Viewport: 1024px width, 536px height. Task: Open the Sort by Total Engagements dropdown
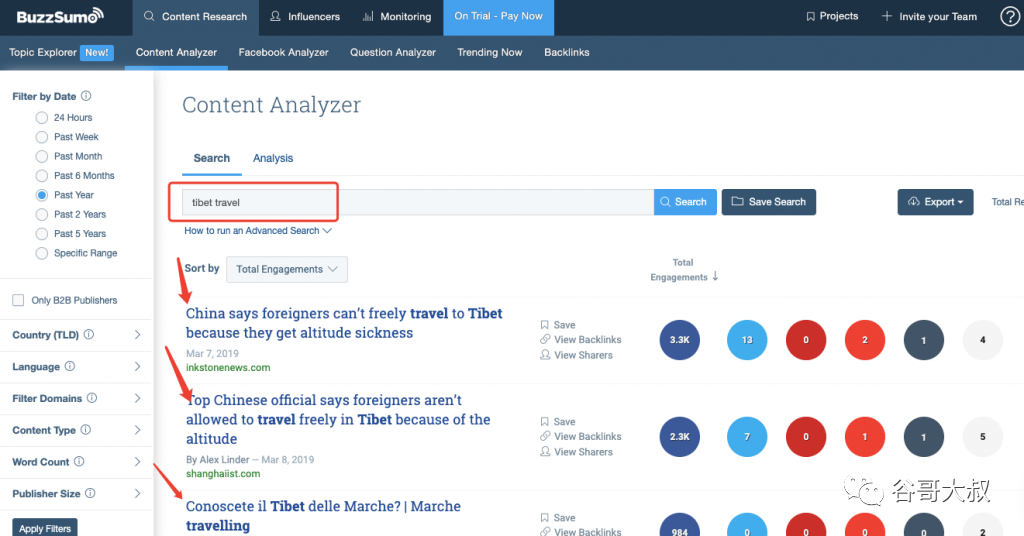click(287, 269)
